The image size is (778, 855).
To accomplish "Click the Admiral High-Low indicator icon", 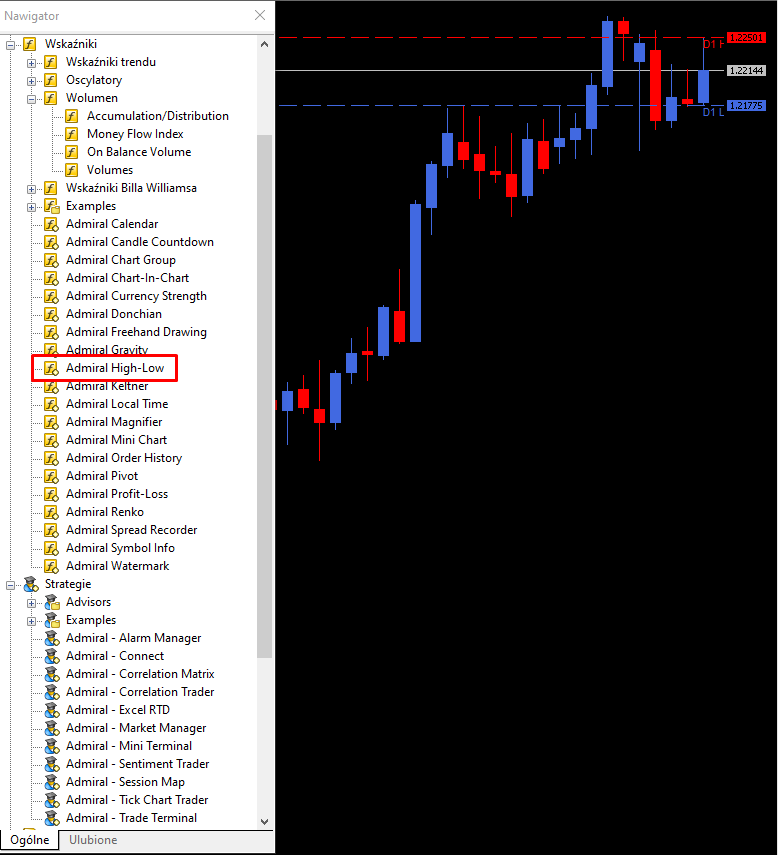I will tap(51, 369).
